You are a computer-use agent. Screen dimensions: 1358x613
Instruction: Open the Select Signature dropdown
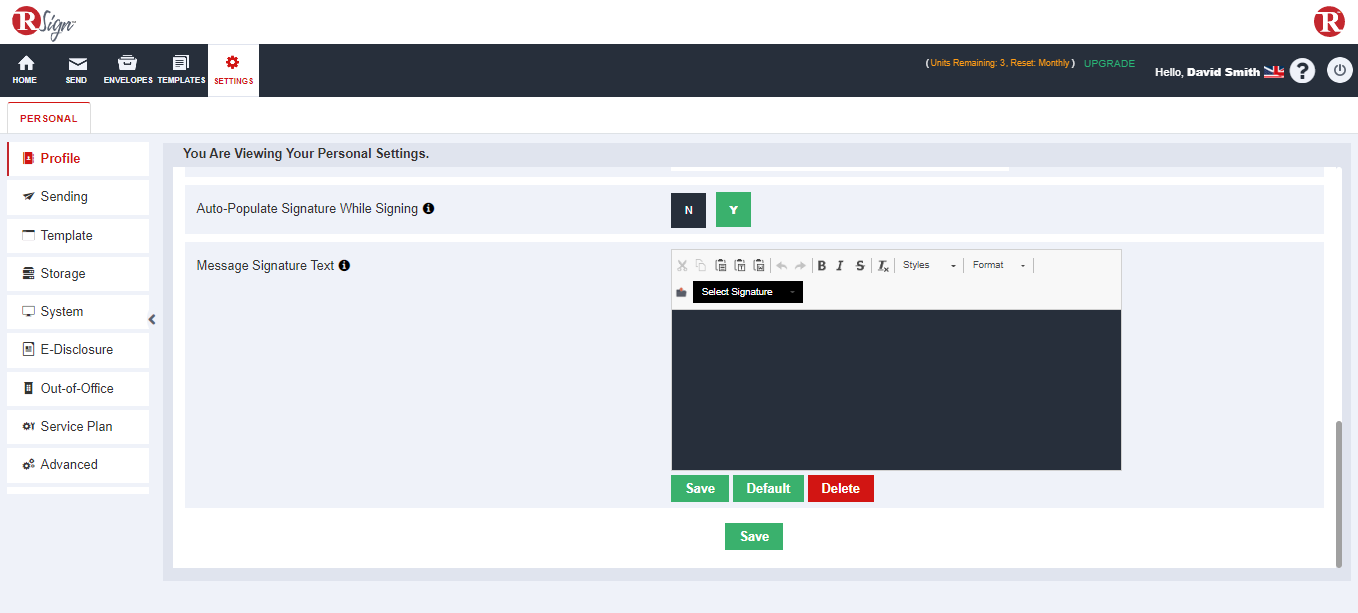(747, 291)
